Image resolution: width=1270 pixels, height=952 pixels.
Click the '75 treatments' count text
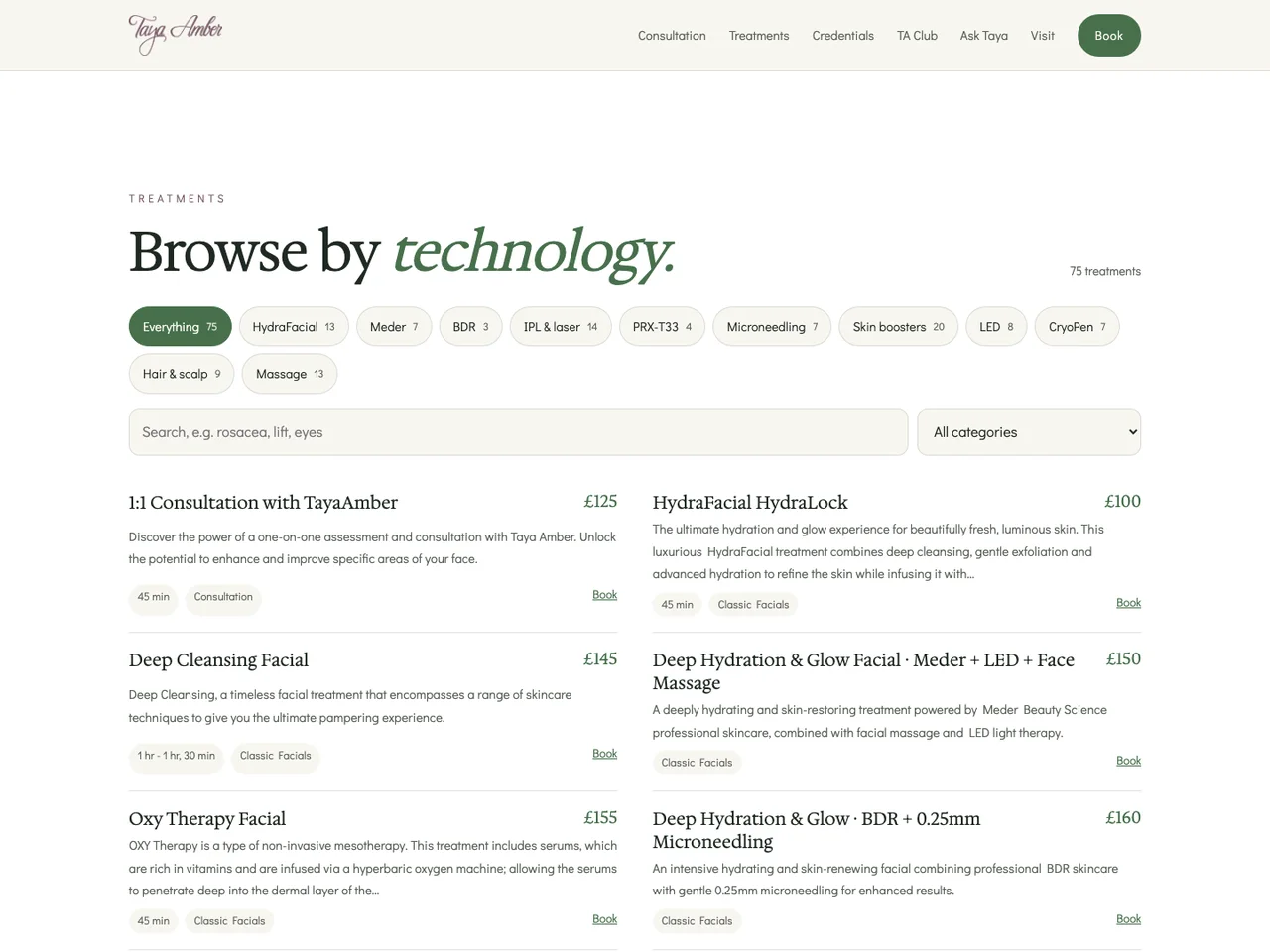1105,271
